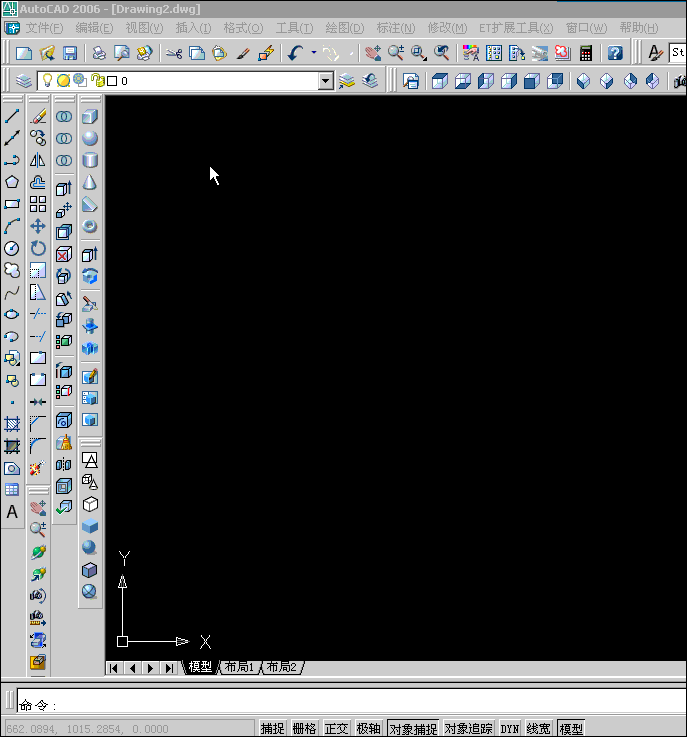This screenshot has height=737, width=687.
Task: Open the 修改(M) menu
Action: tap(447, 28)
